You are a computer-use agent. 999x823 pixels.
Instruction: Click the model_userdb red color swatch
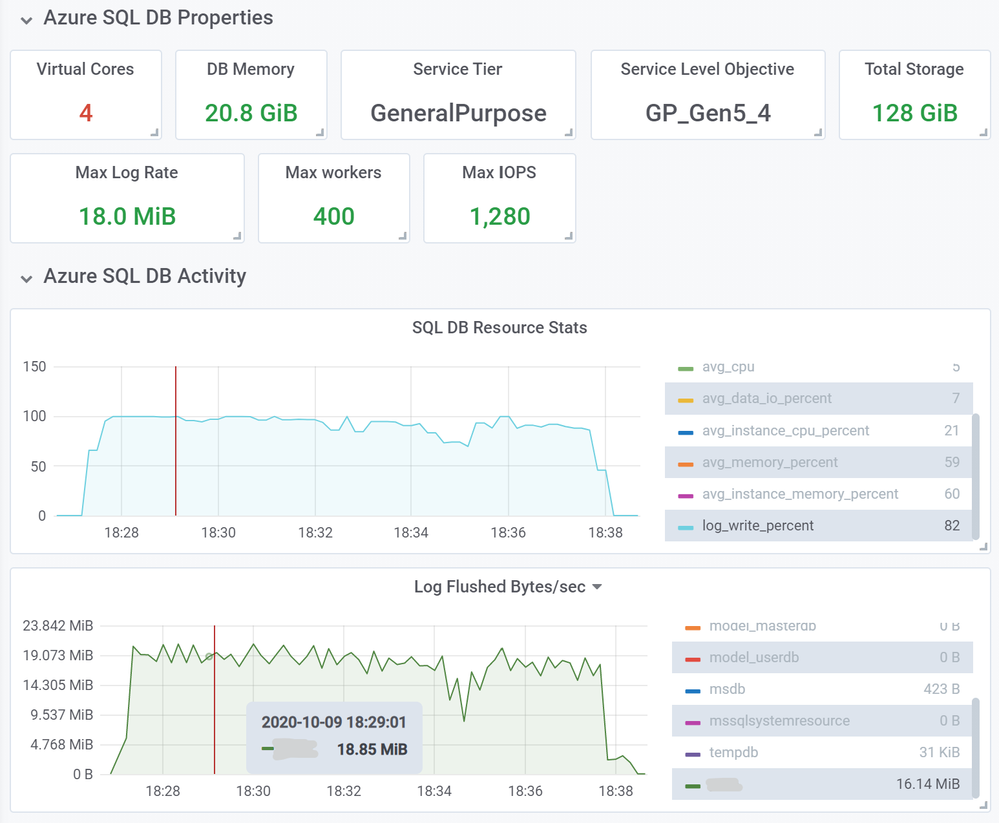pyautogui.click(x=693, y=659)
